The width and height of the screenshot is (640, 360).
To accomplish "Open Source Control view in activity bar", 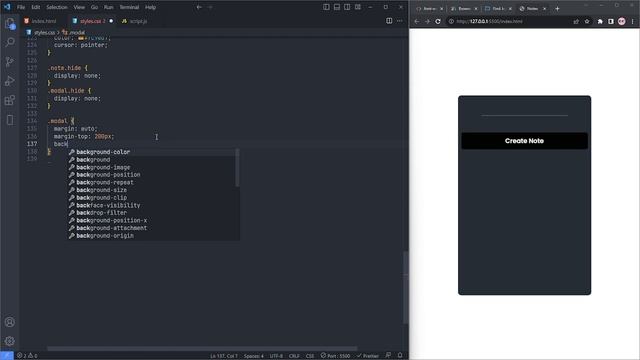I will [10, 62].
